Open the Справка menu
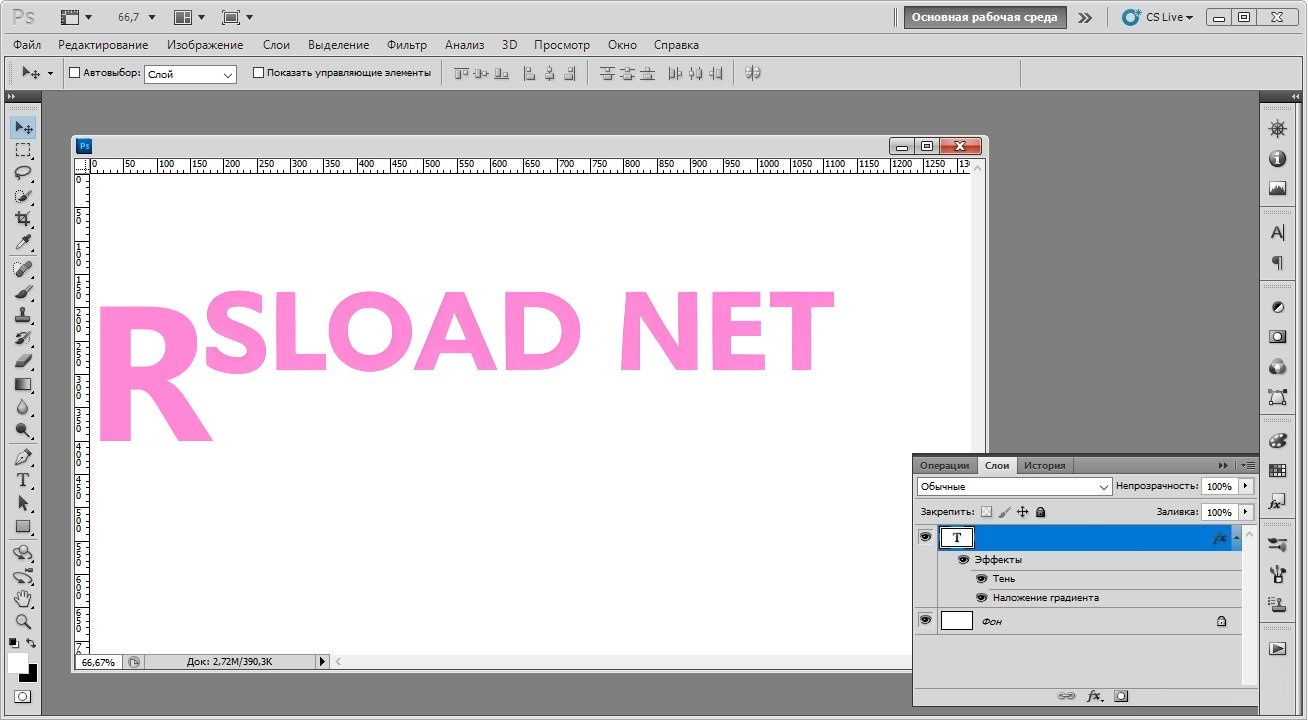 coord(676,45)
